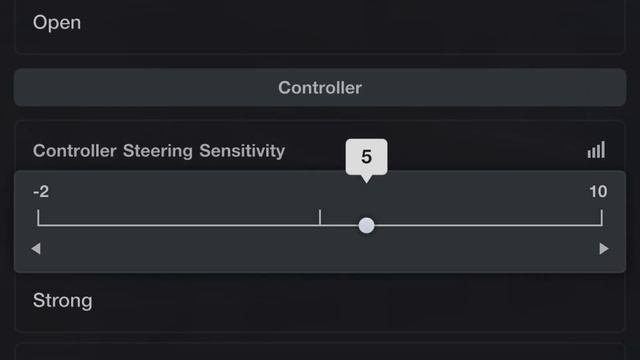Click slider track between -2 tick and center tick
640x360 pixels.
179,225
